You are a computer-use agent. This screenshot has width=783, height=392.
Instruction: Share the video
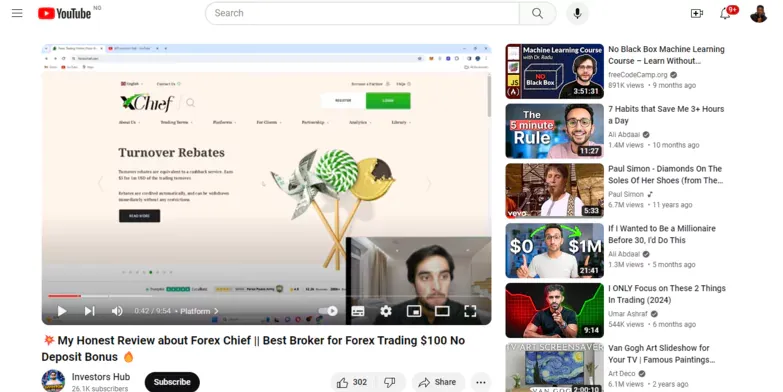click(438, 383)
